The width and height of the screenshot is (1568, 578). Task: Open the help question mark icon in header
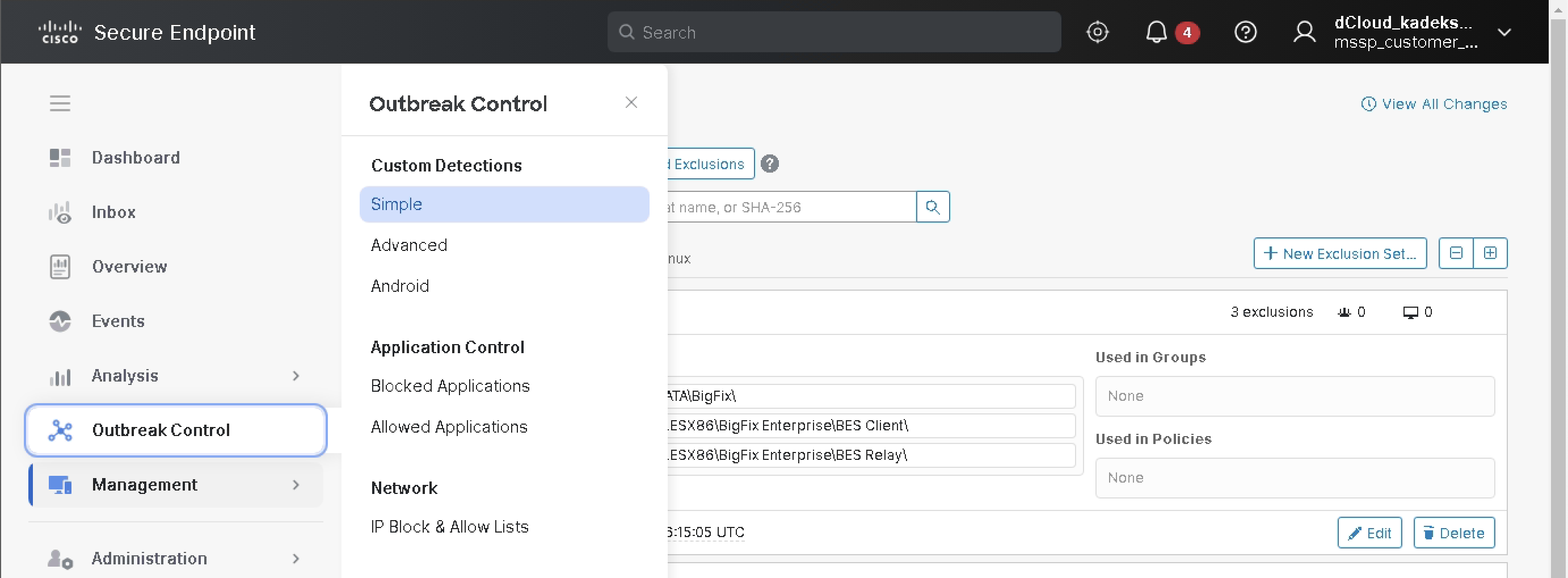coord(1245,32)
